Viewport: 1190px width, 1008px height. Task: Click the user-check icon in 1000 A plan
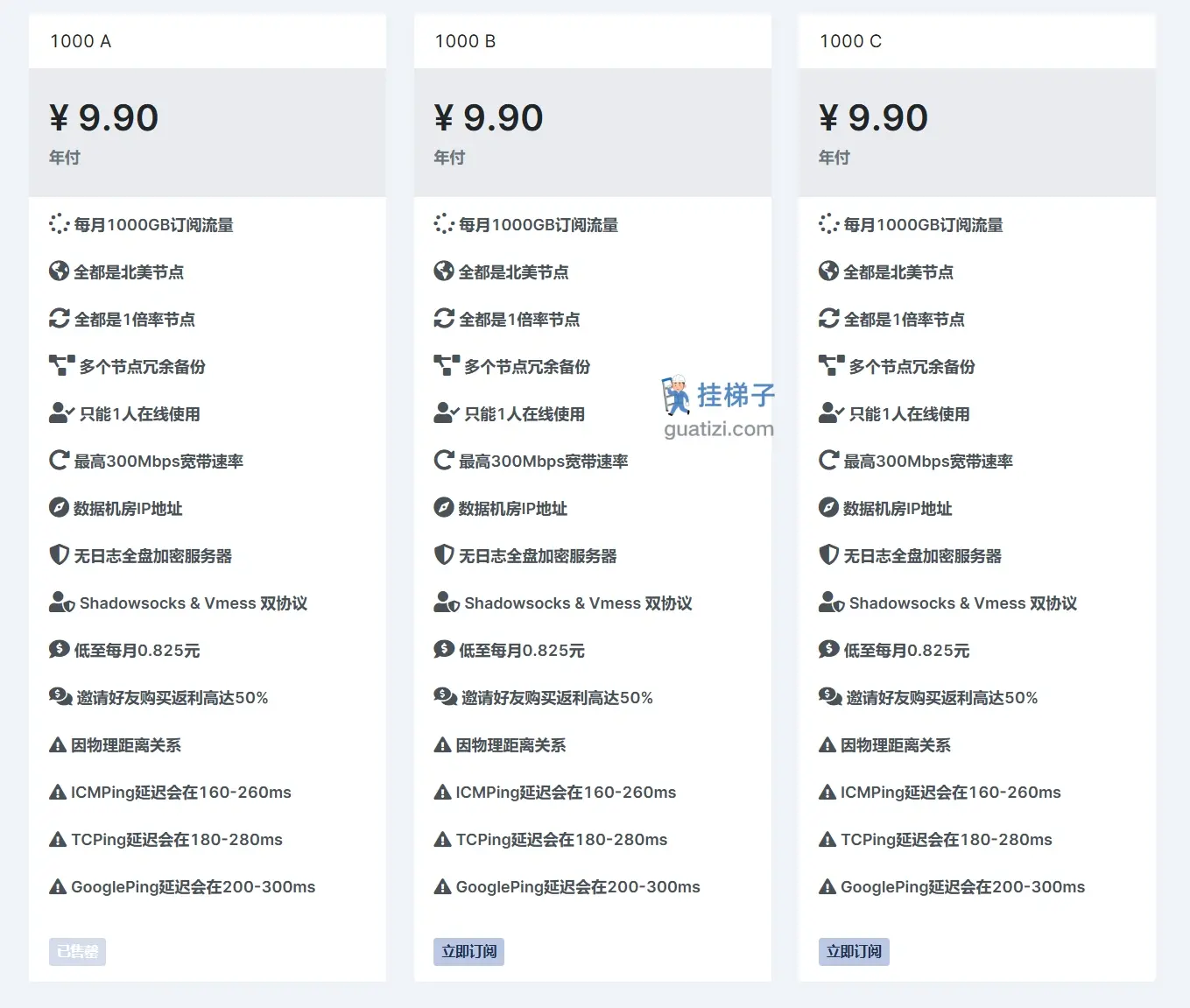coord(61,413)
